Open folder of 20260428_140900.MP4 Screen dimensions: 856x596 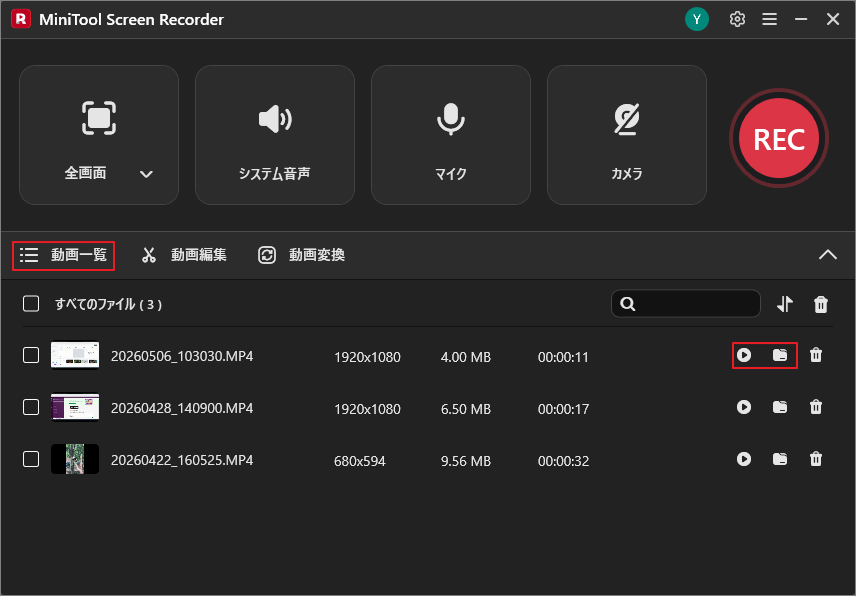tap(780, 407)
